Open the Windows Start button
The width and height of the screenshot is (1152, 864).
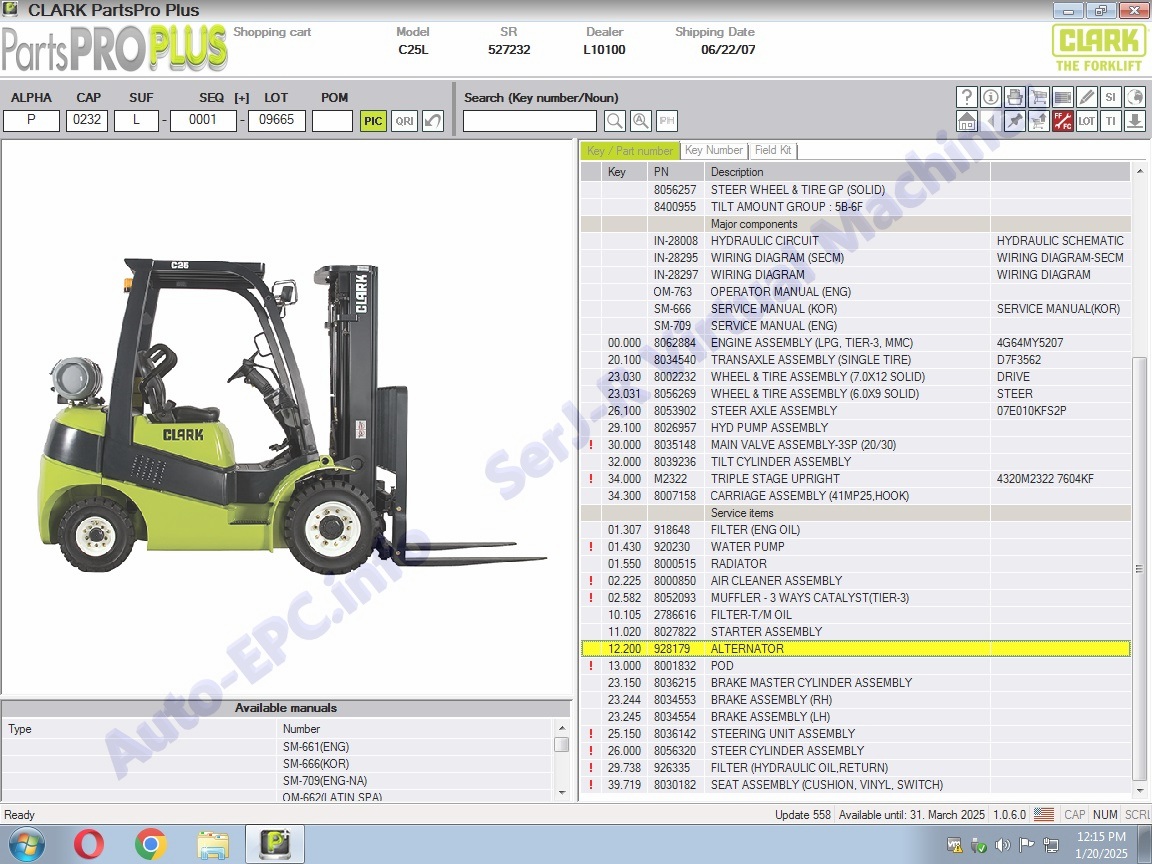tap(26, 844)
